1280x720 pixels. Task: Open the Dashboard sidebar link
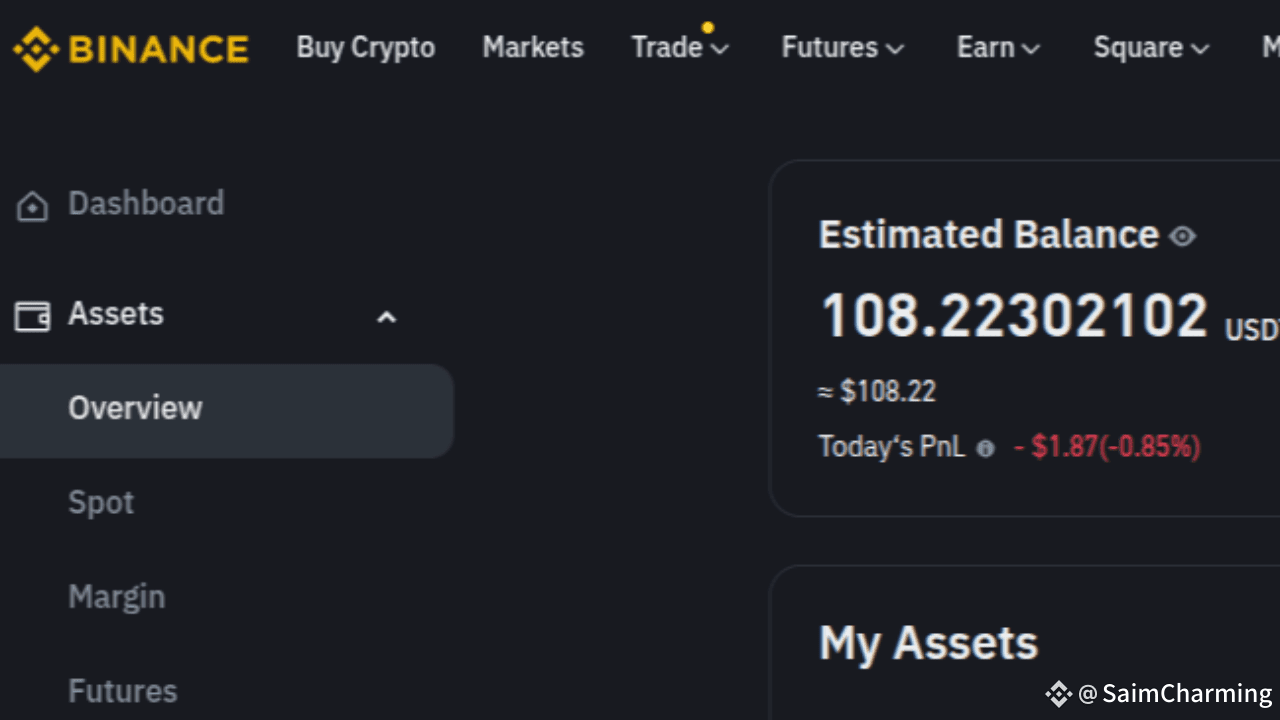click(146, 204)
